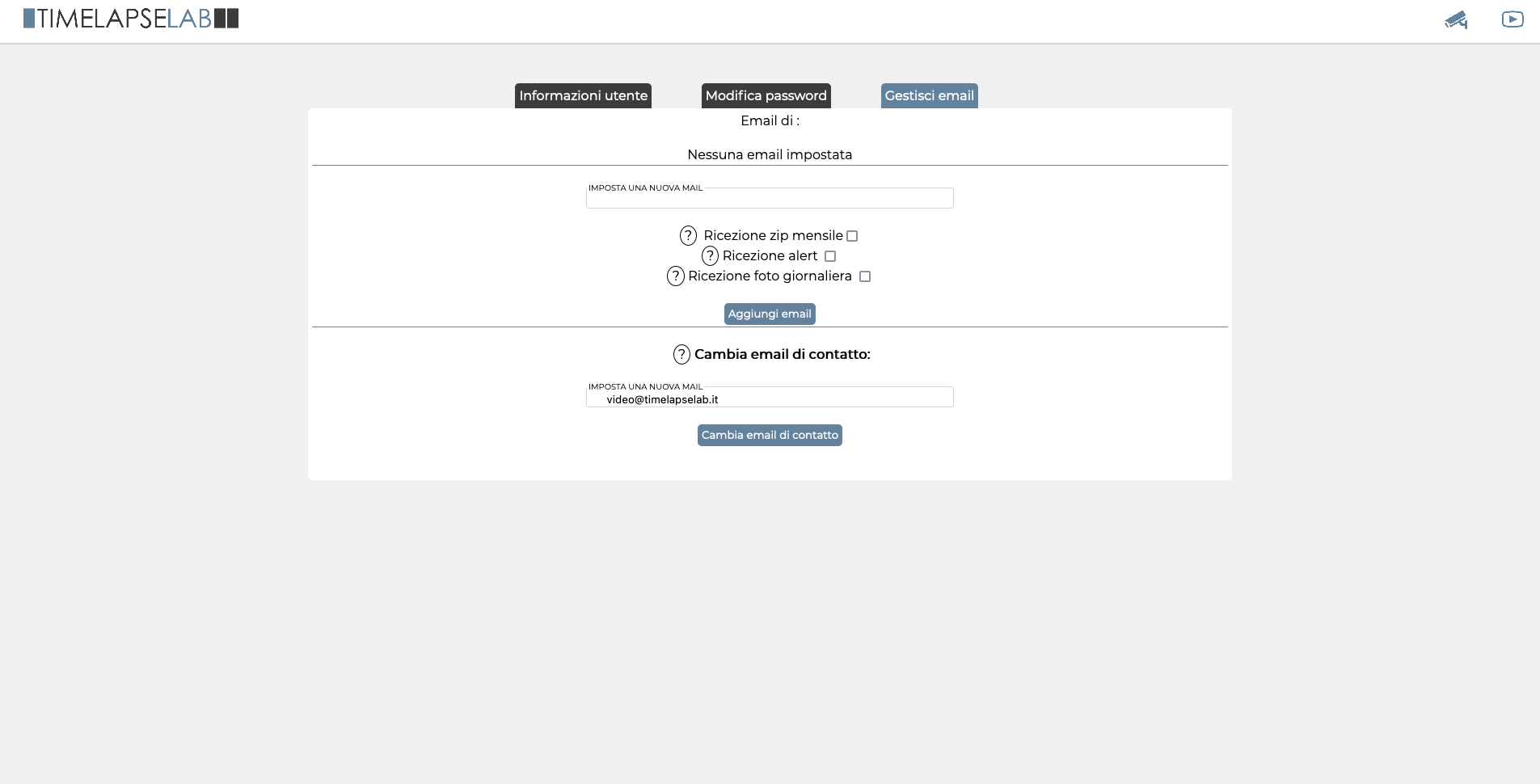The height and width of the screenshot is (784, 1540).
Task: Click the question mark beside Cambia email di contatto heading
Action: pos(681,354)
